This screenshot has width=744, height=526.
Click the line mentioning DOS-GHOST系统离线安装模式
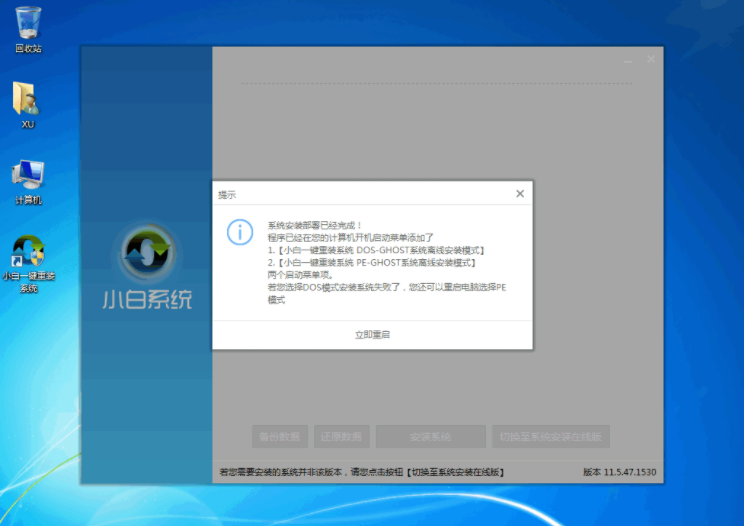pos(376,250)
